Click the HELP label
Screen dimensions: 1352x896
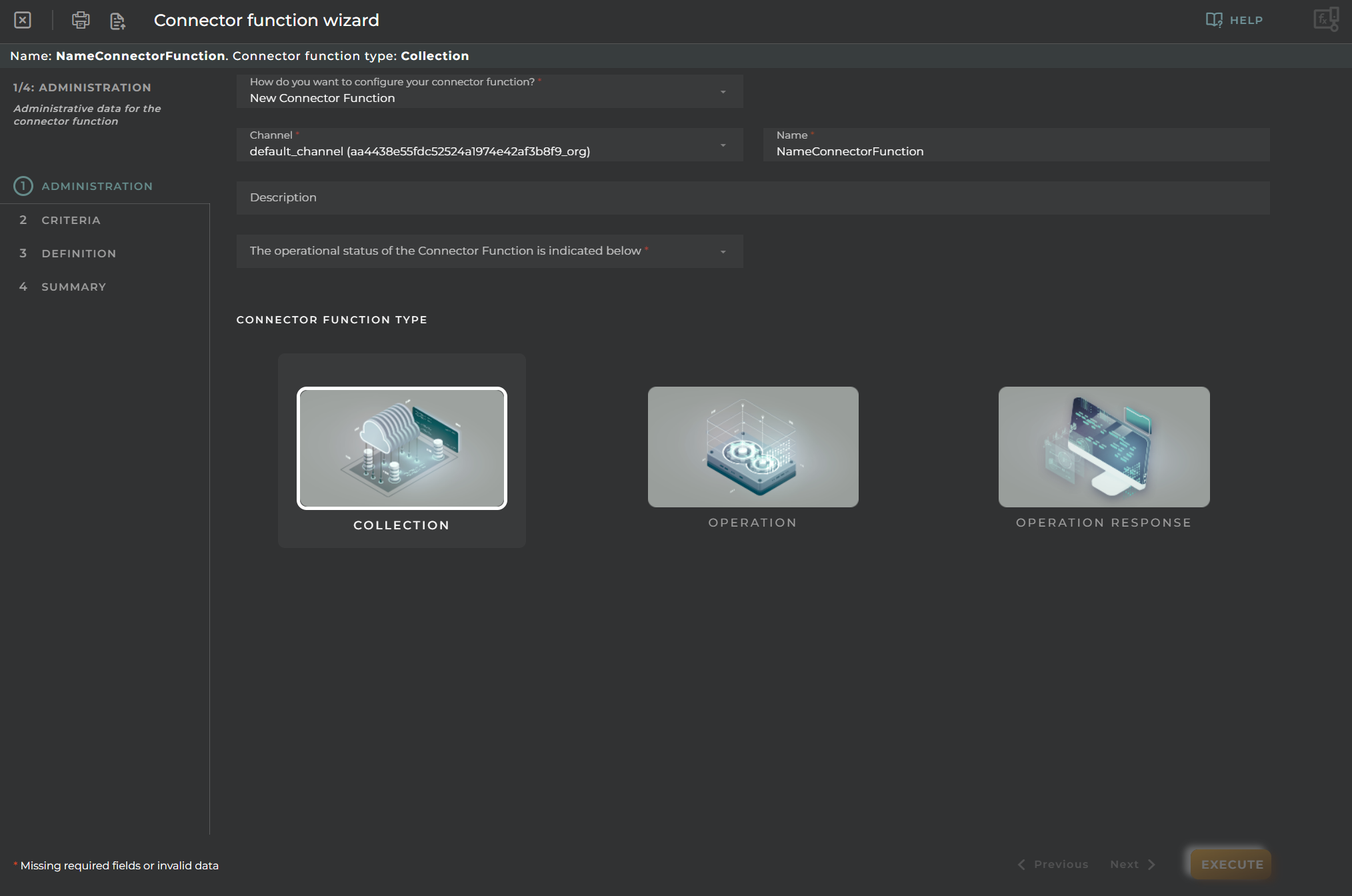[1246, 20]
